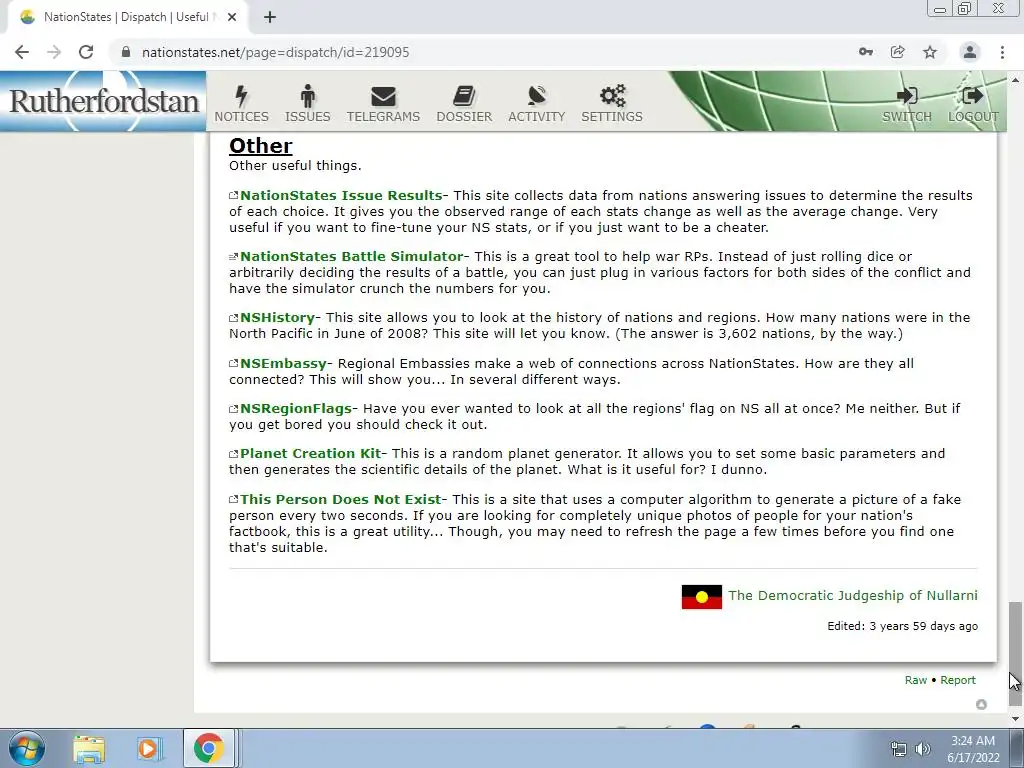Bookmark this page with the star icon
Viewport: 1024px width, 768px height.
pyautogui.click(x=930, y=52)
